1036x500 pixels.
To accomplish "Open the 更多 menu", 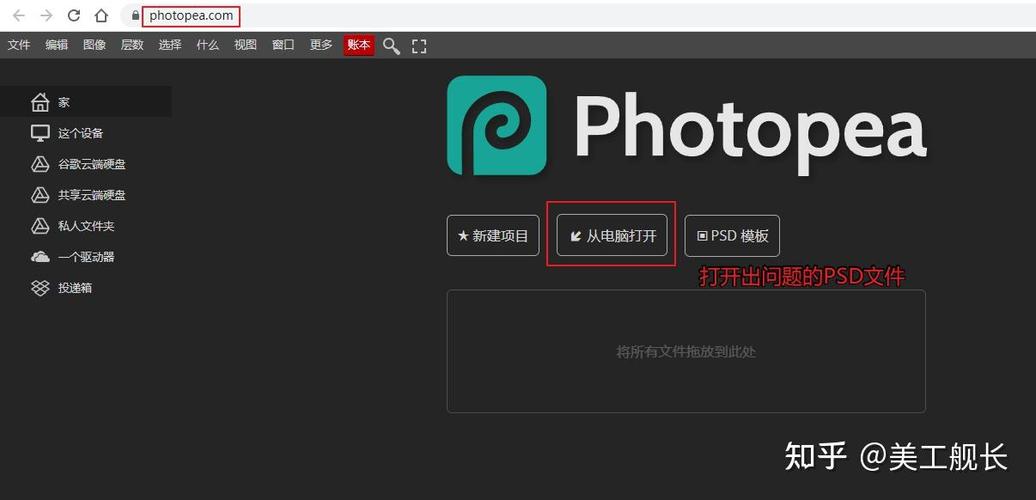I will [x=321, y=45].
